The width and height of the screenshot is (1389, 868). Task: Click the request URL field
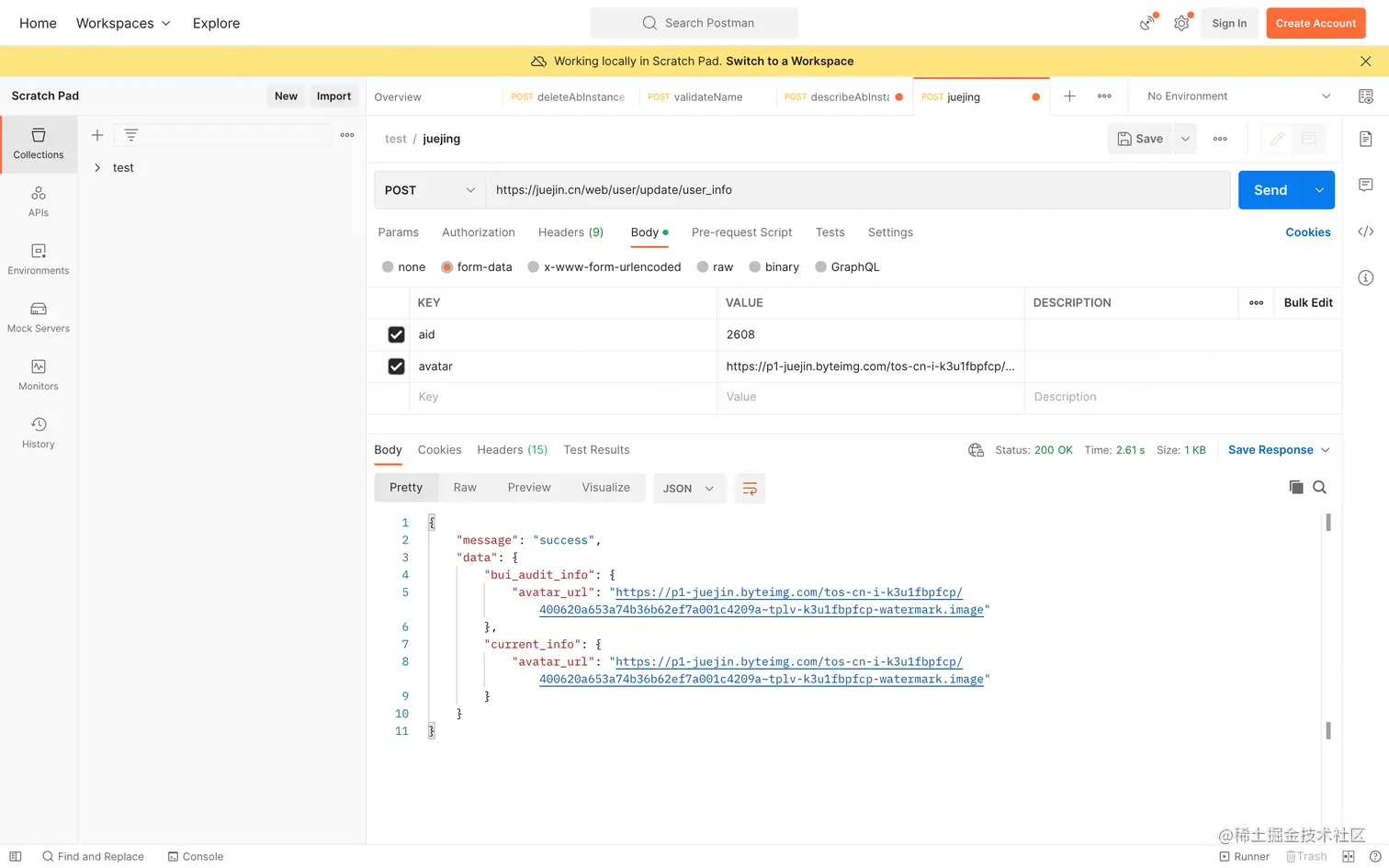click(x=858, y=190)
